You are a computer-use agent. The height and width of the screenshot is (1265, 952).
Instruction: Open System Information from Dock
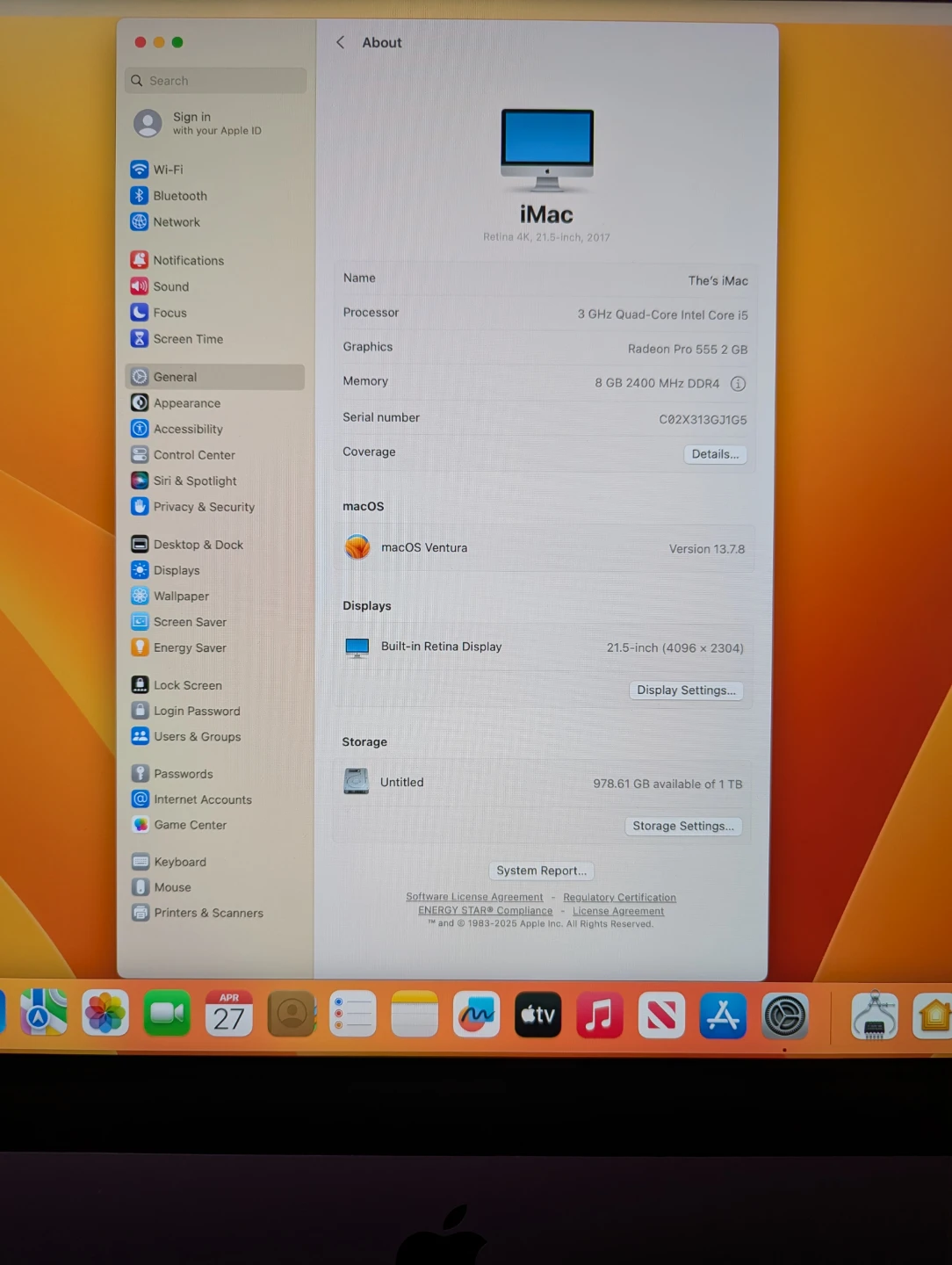[x=875, y=1016]
